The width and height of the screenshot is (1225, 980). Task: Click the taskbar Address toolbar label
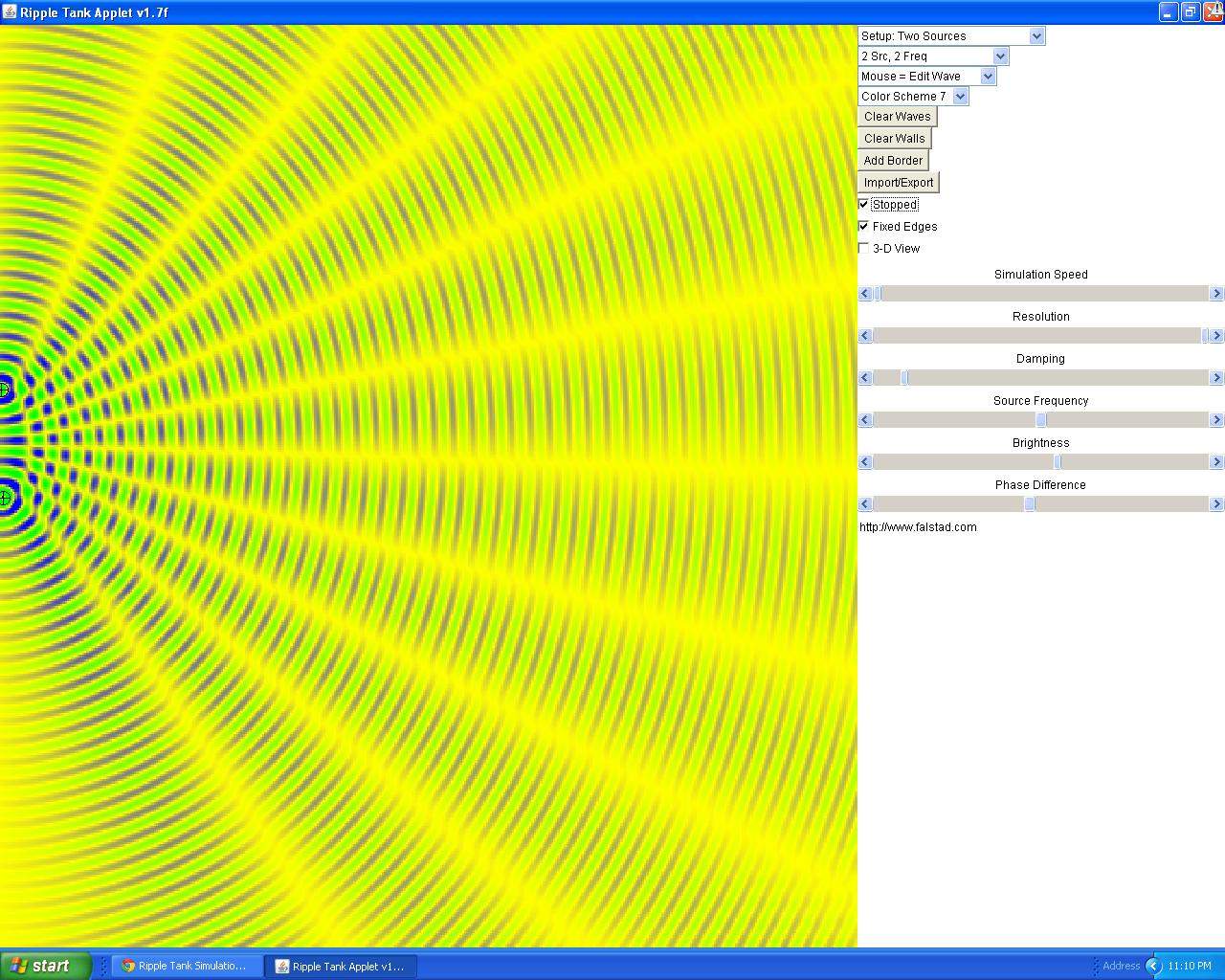click(x=1121, y=967)
